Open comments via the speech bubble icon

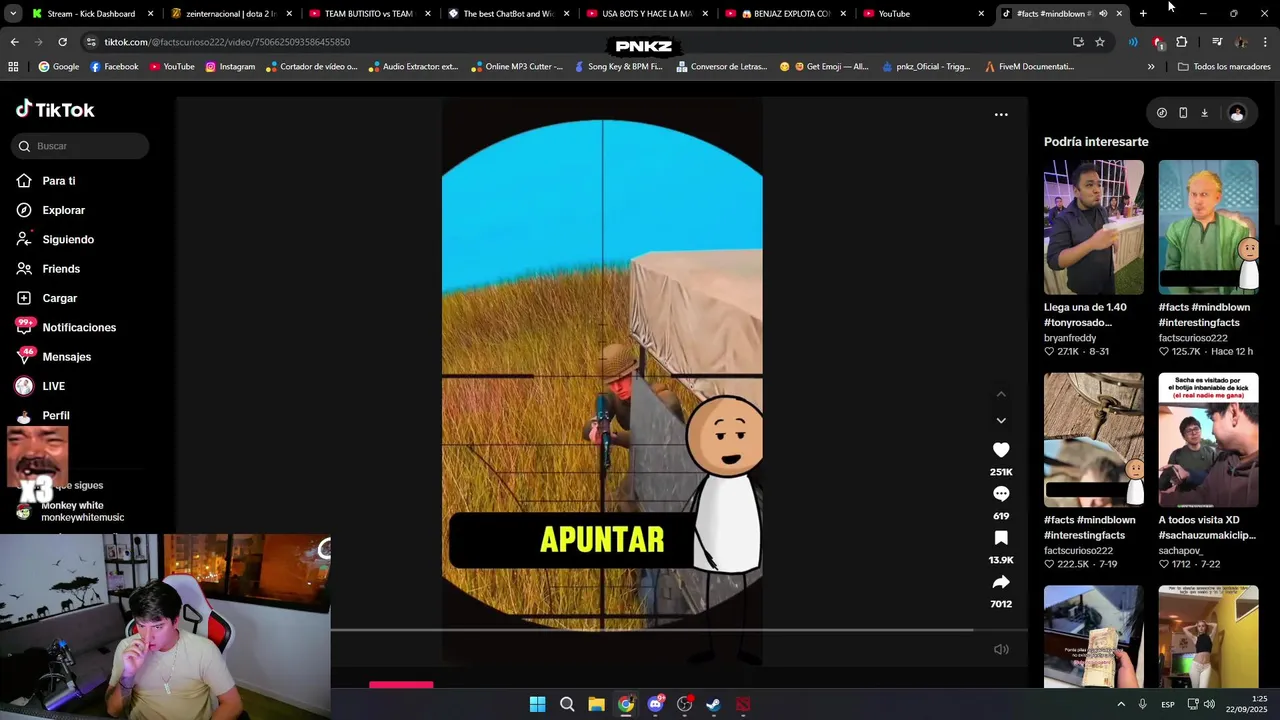pyautogui.click(x=1001, y=494)
